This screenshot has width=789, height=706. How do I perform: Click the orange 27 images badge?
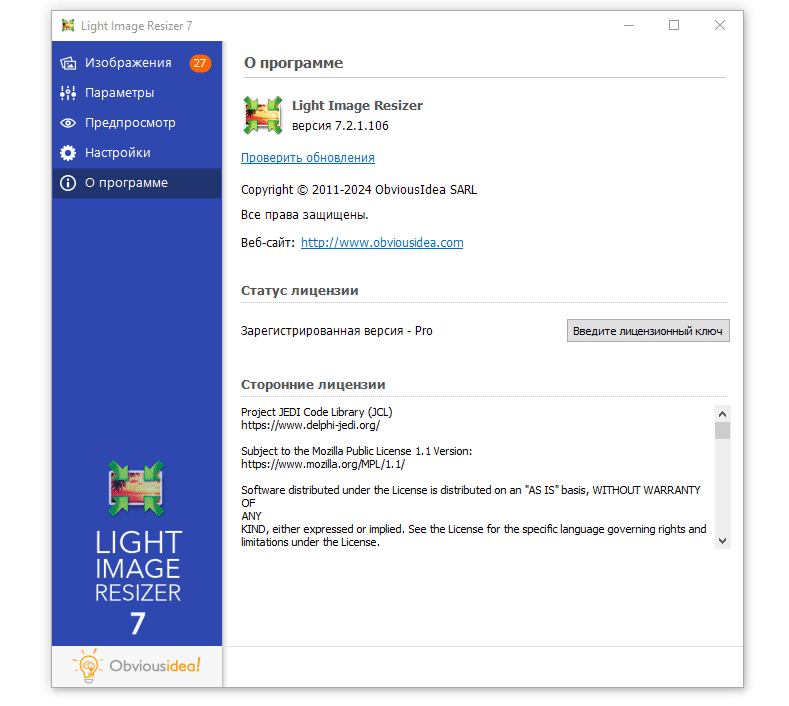(x=200, y=63)
